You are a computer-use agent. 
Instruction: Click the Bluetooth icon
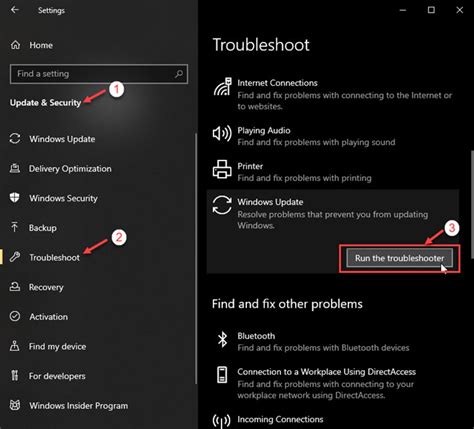tap(222, 340)
